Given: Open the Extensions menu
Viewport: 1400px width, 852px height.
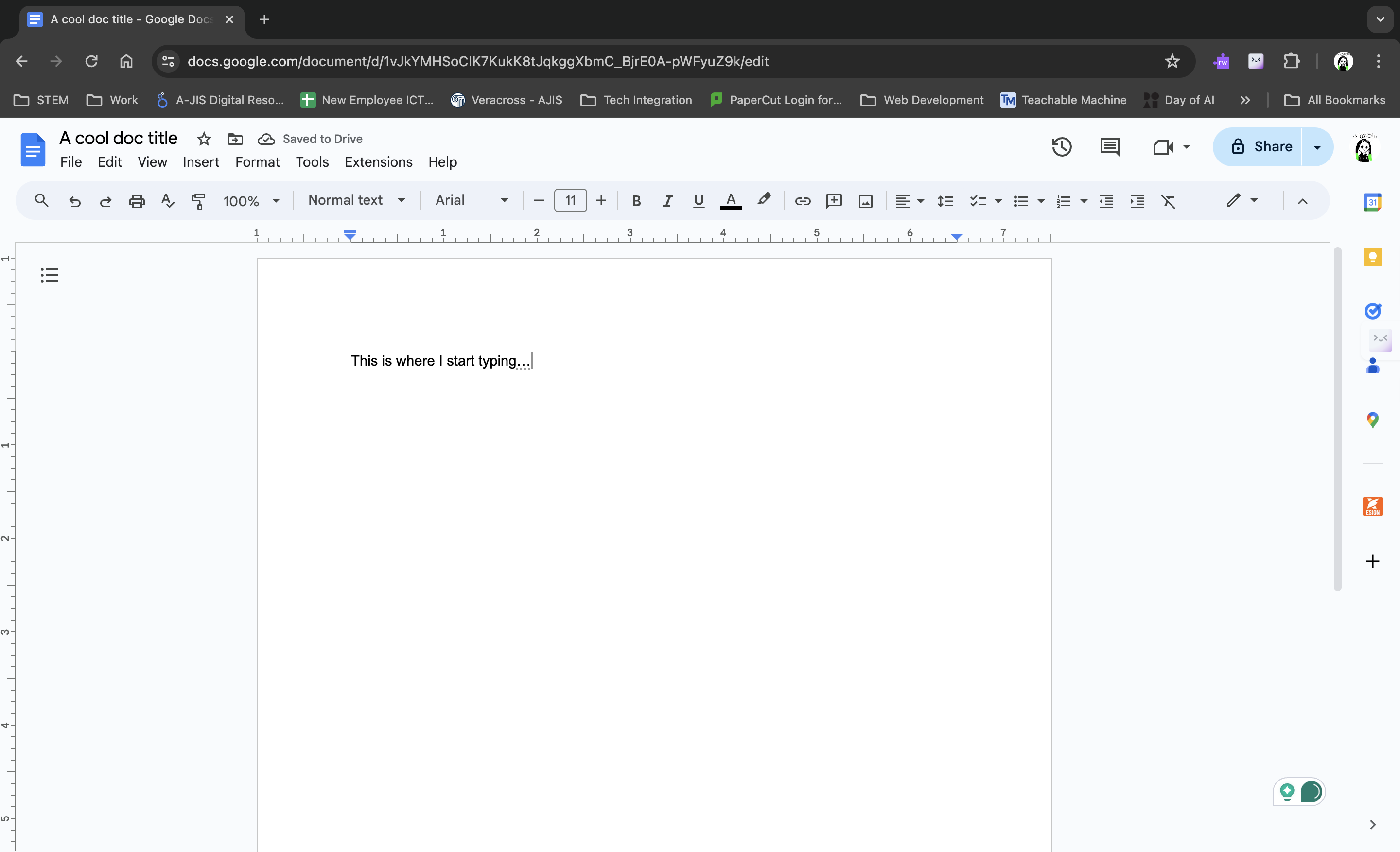Looking at the screenshot, I should (378, 162).
